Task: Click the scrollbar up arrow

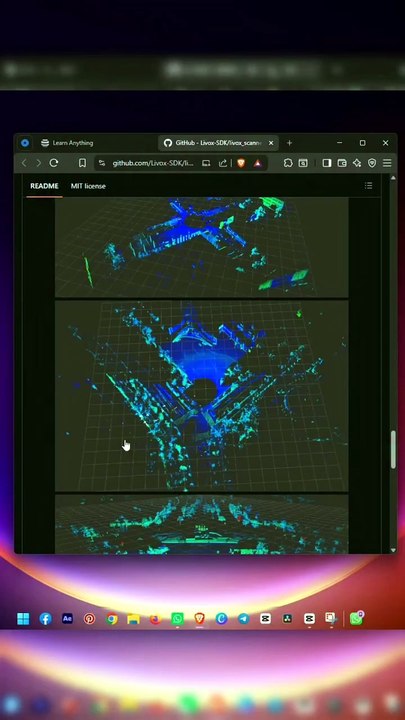Action: (393, 178)
